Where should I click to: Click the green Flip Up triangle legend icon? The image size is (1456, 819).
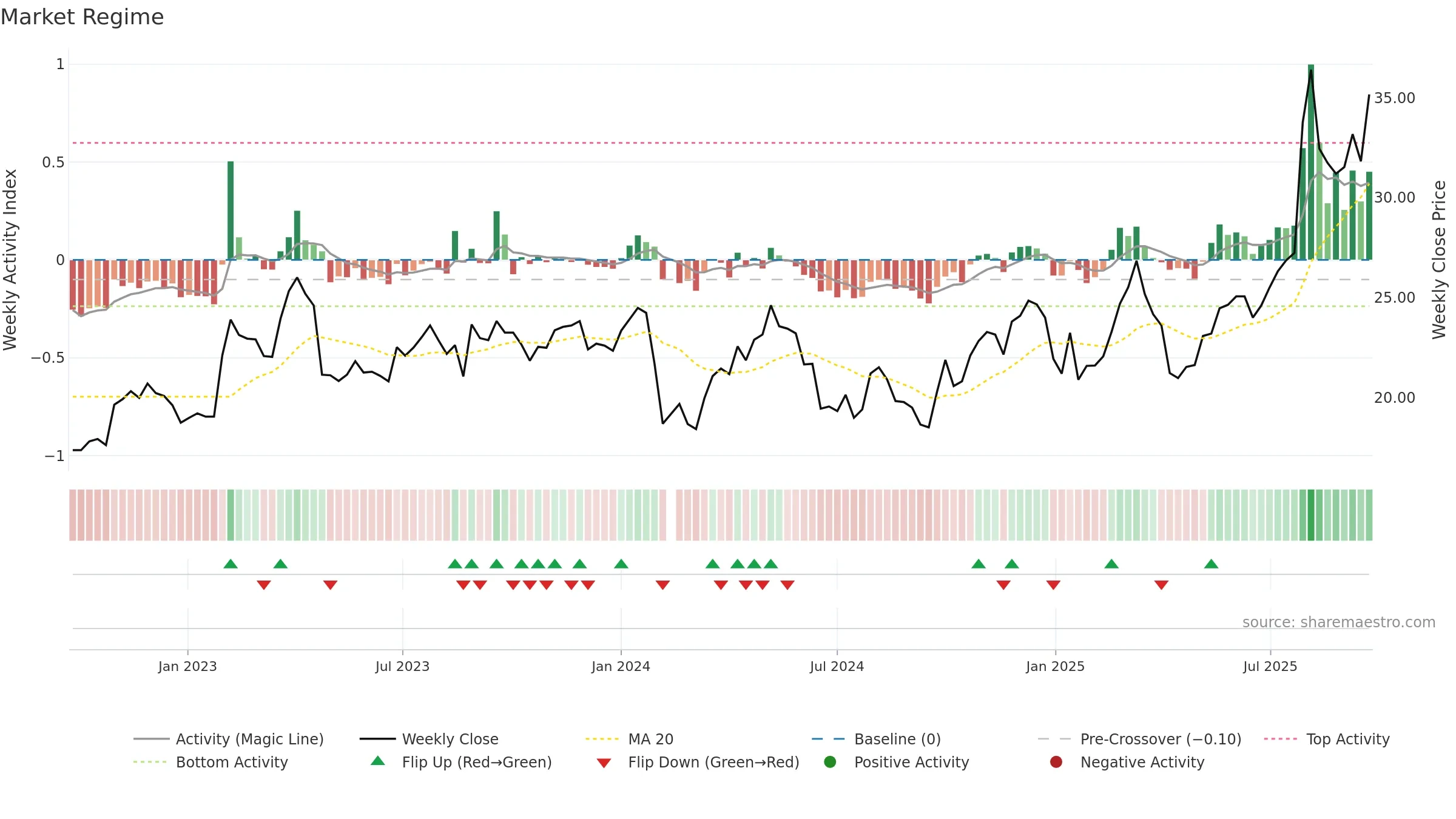[378, 761]
